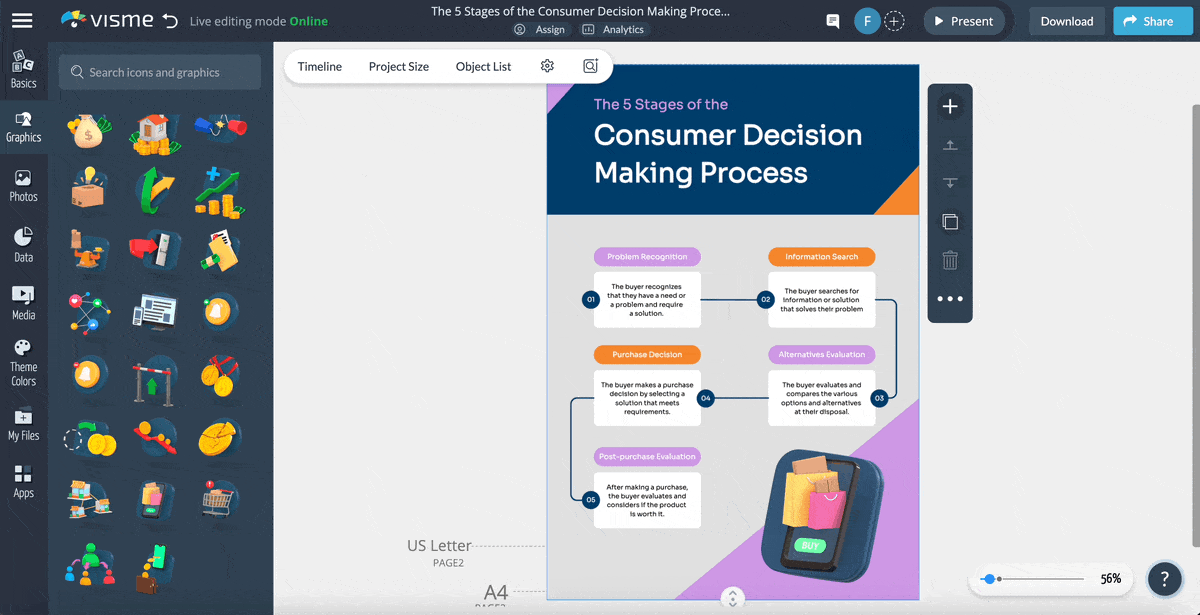
Task: Click the add collaborator plus icon
Action: tap(894, 21)
